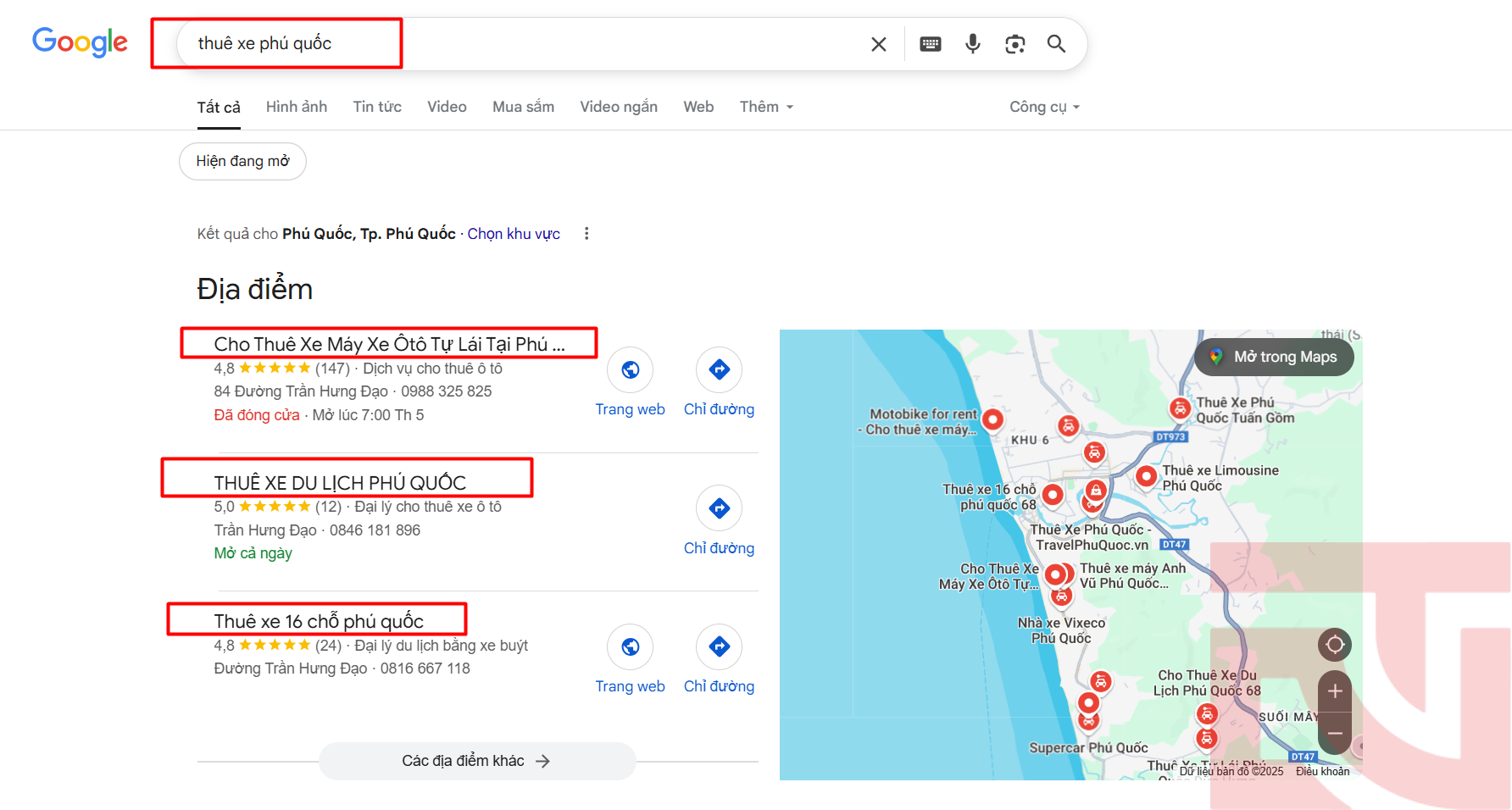The image size is (1512, 810).
Task: Click the Mở trong Maps button
Action: tap(1274, 357)
